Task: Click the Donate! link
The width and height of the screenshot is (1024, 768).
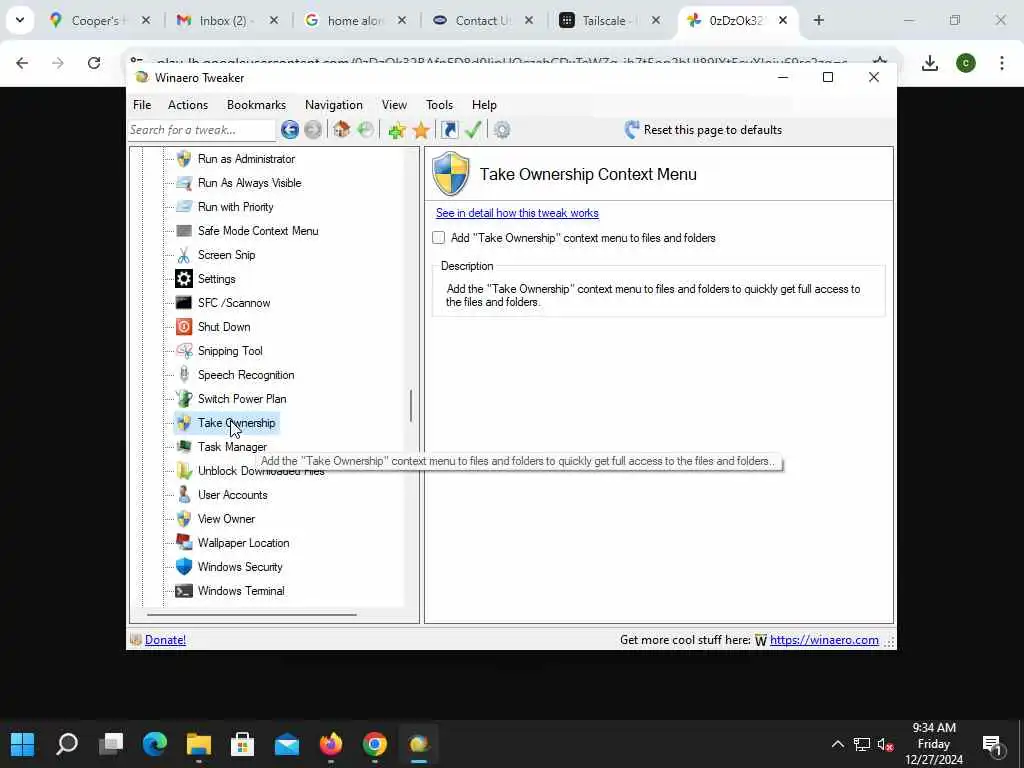Action: 165,640
